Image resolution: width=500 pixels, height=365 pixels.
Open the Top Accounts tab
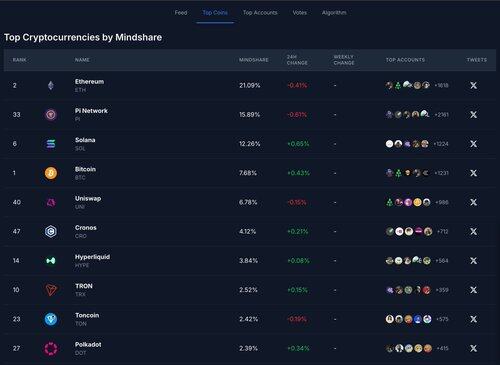coord(260,13)
